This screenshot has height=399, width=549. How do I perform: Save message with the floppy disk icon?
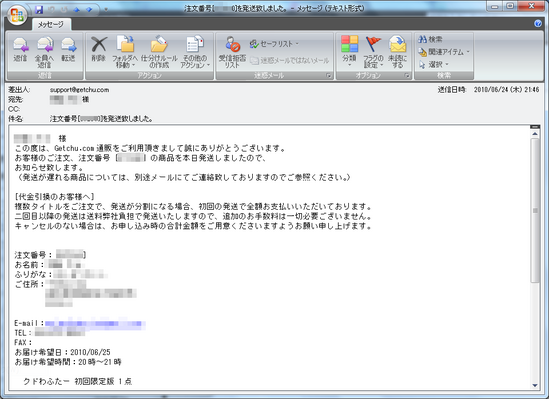39,10
